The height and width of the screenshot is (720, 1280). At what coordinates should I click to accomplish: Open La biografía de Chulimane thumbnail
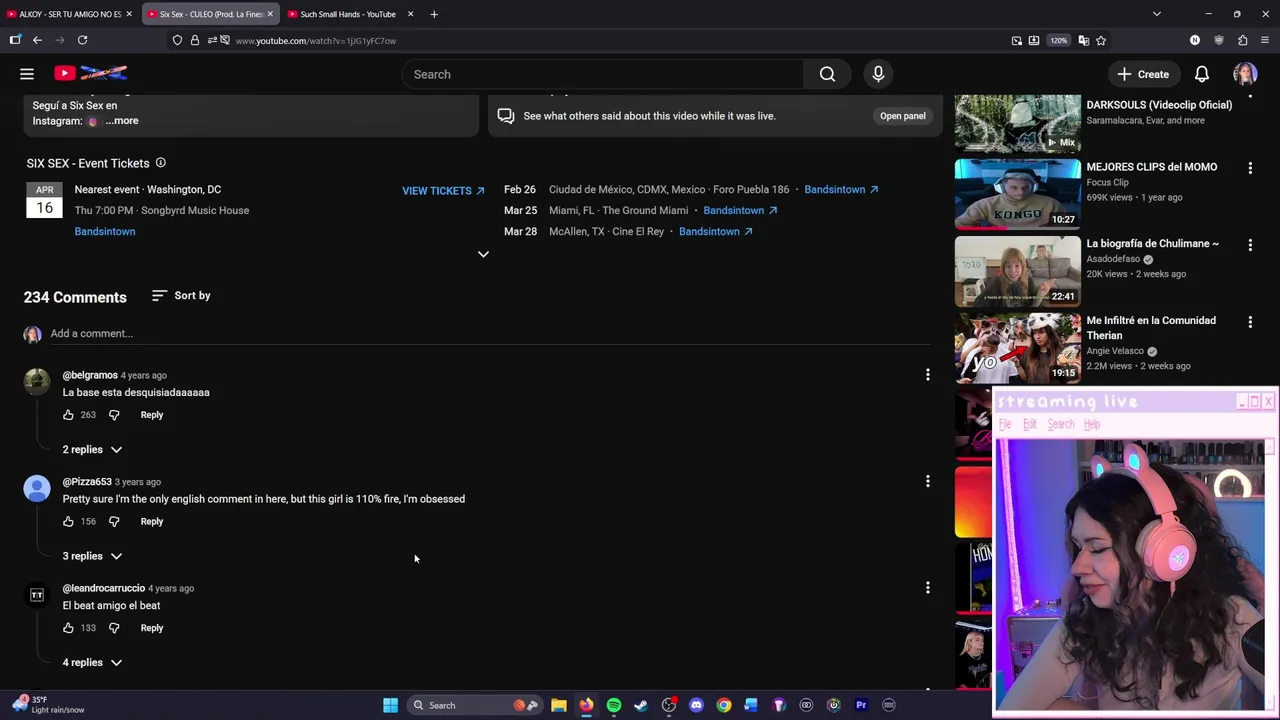point(1017,271)
